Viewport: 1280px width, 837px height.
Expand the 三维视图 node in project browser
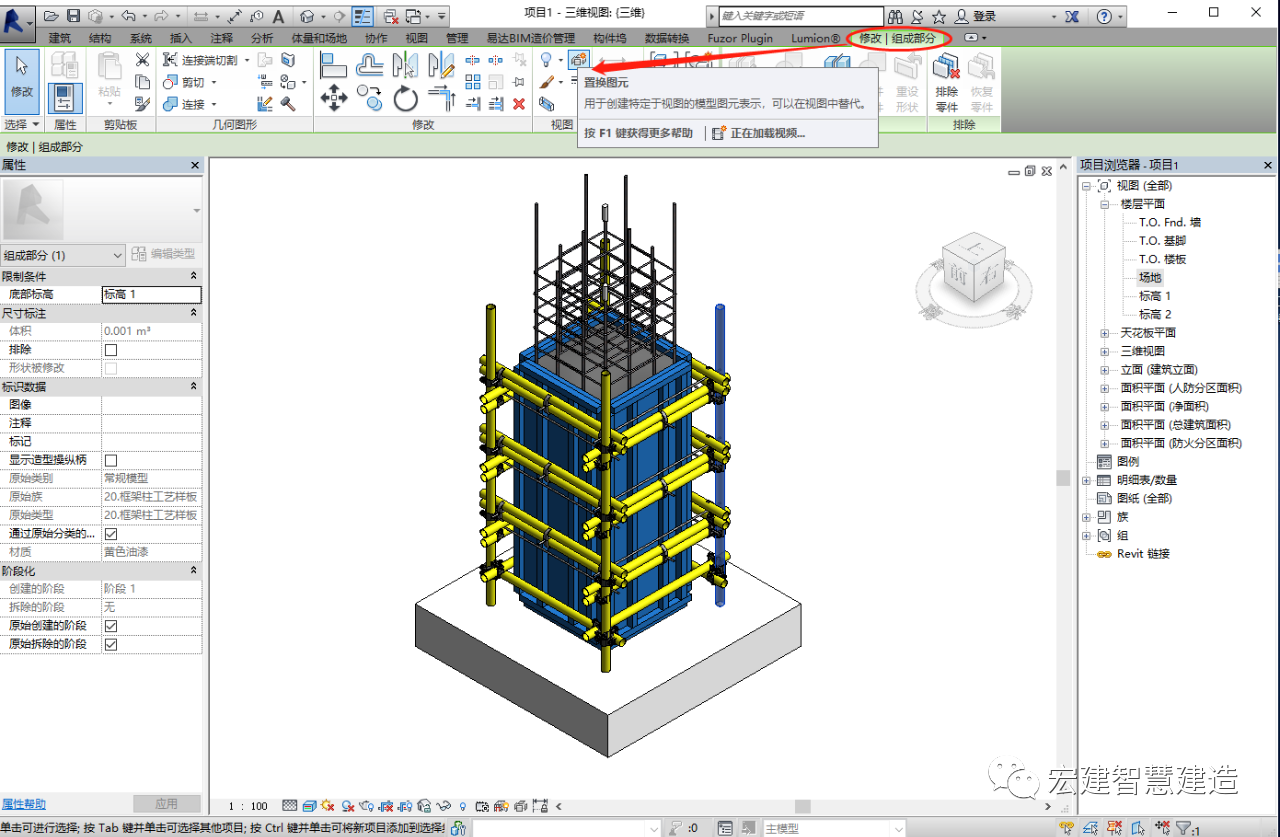(1105, 351)
